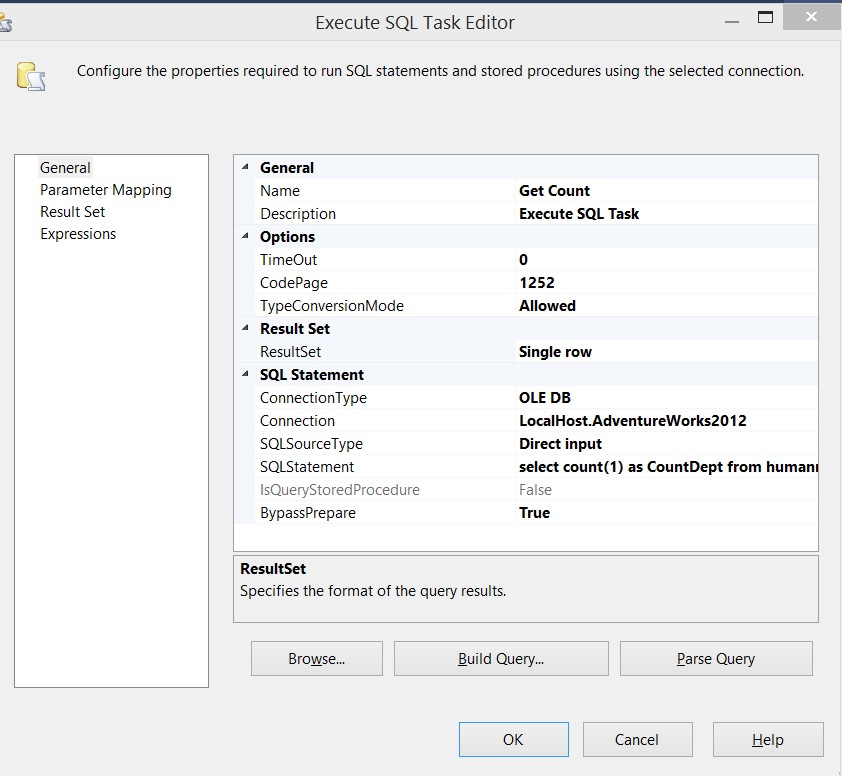Collapse the Result Set property group
Screen dimensions: 842x776
(245, 328)
